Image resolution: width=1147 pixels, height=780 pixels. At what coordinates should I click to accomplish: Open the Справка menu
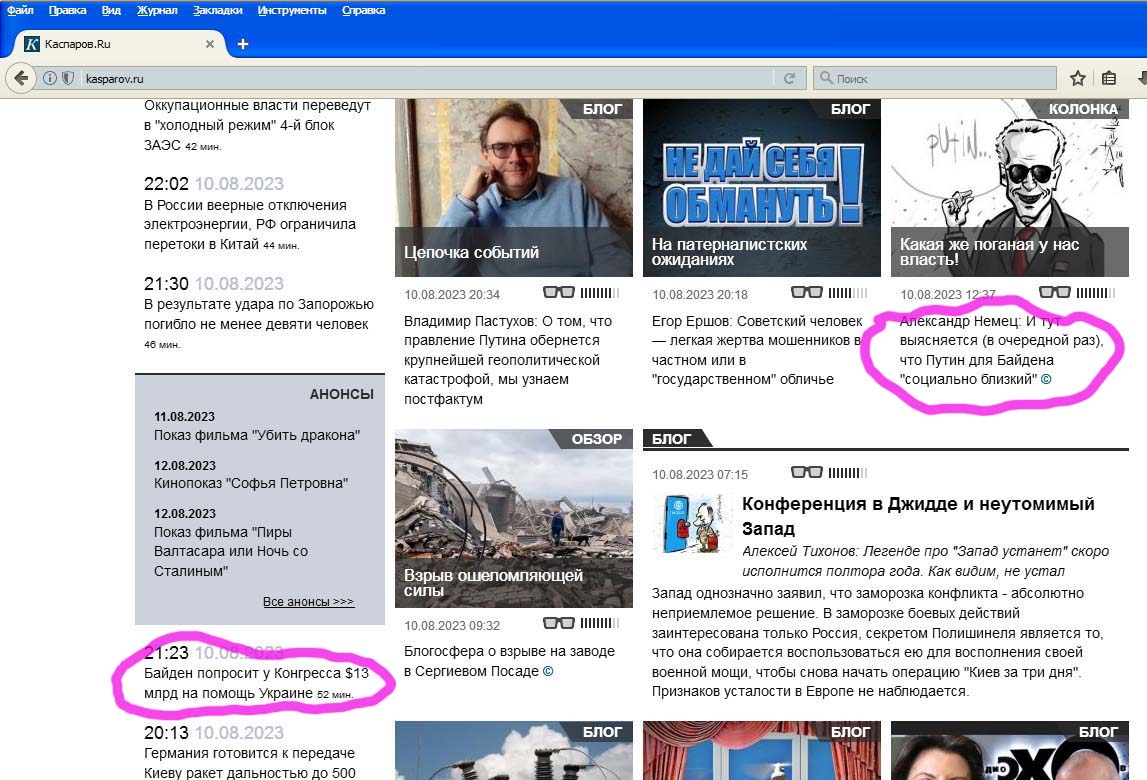(x=364, y=10)
